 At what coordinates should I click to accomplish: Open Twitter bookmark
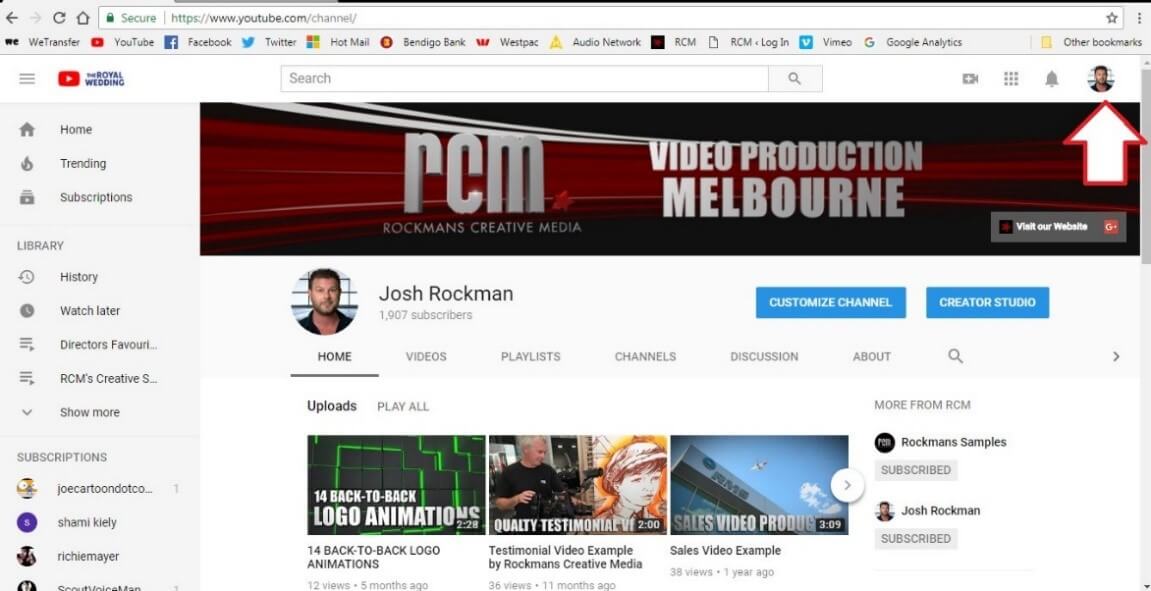tap(269, 43)
